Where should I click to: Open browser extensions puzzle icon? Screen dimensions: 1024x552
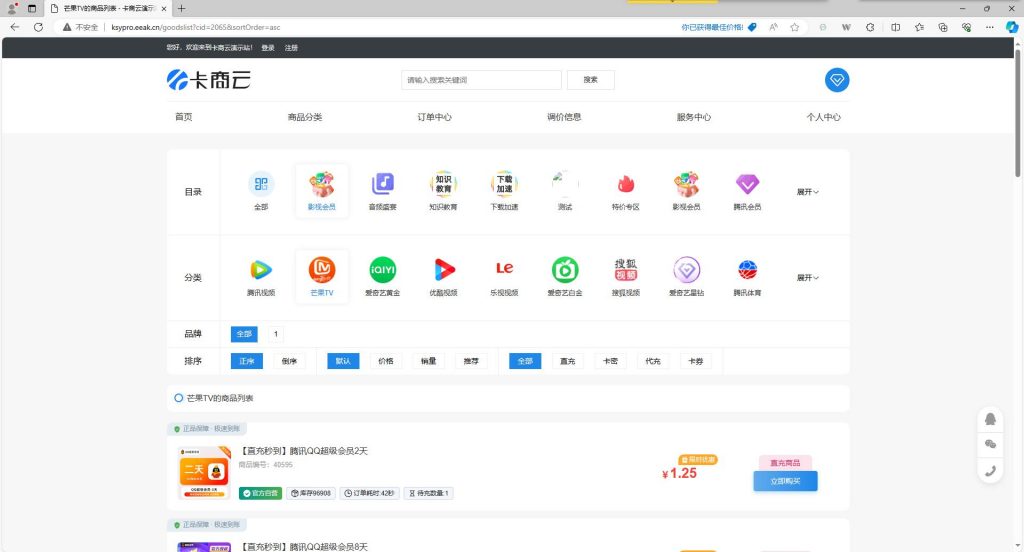click(x=870, y=27)
